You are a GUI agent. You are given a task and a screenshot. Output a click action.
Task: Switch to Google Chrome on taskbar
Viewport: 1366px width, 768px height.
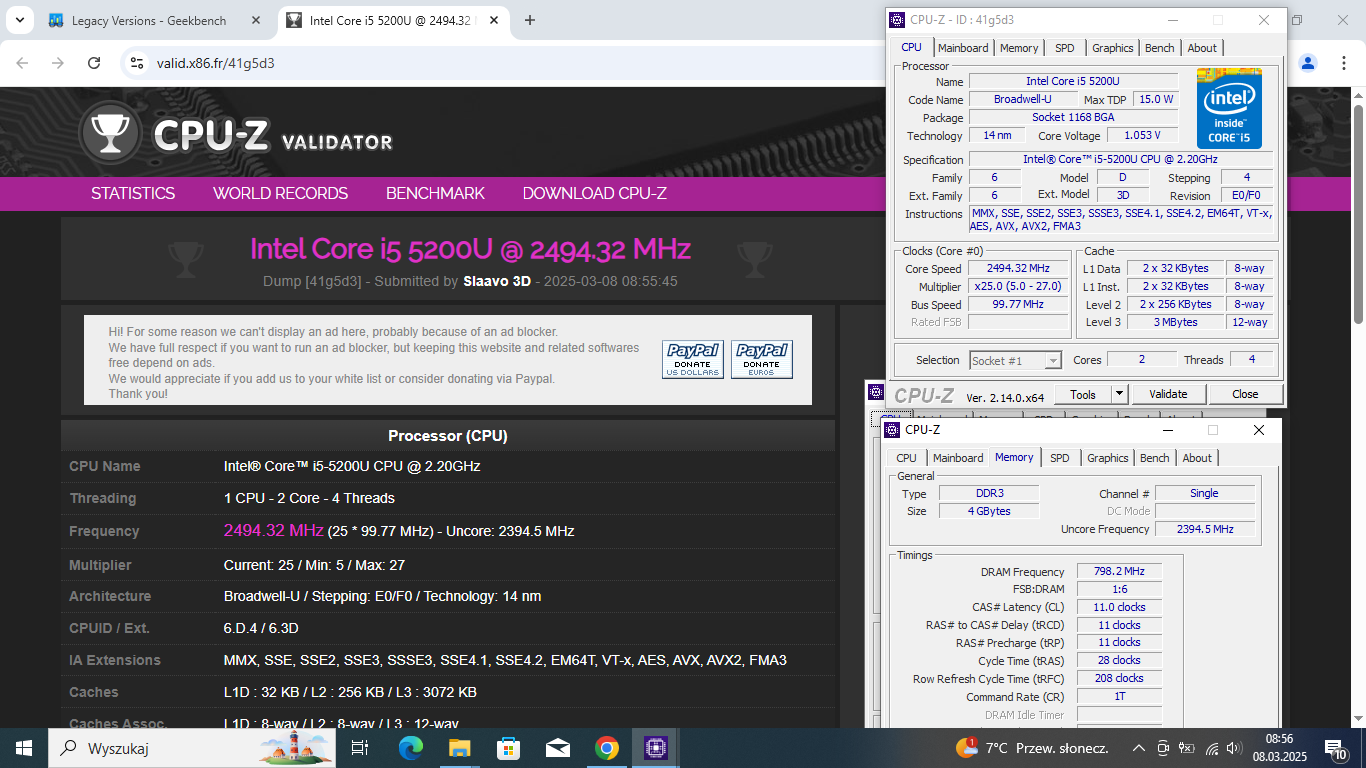tap(606, 748)
